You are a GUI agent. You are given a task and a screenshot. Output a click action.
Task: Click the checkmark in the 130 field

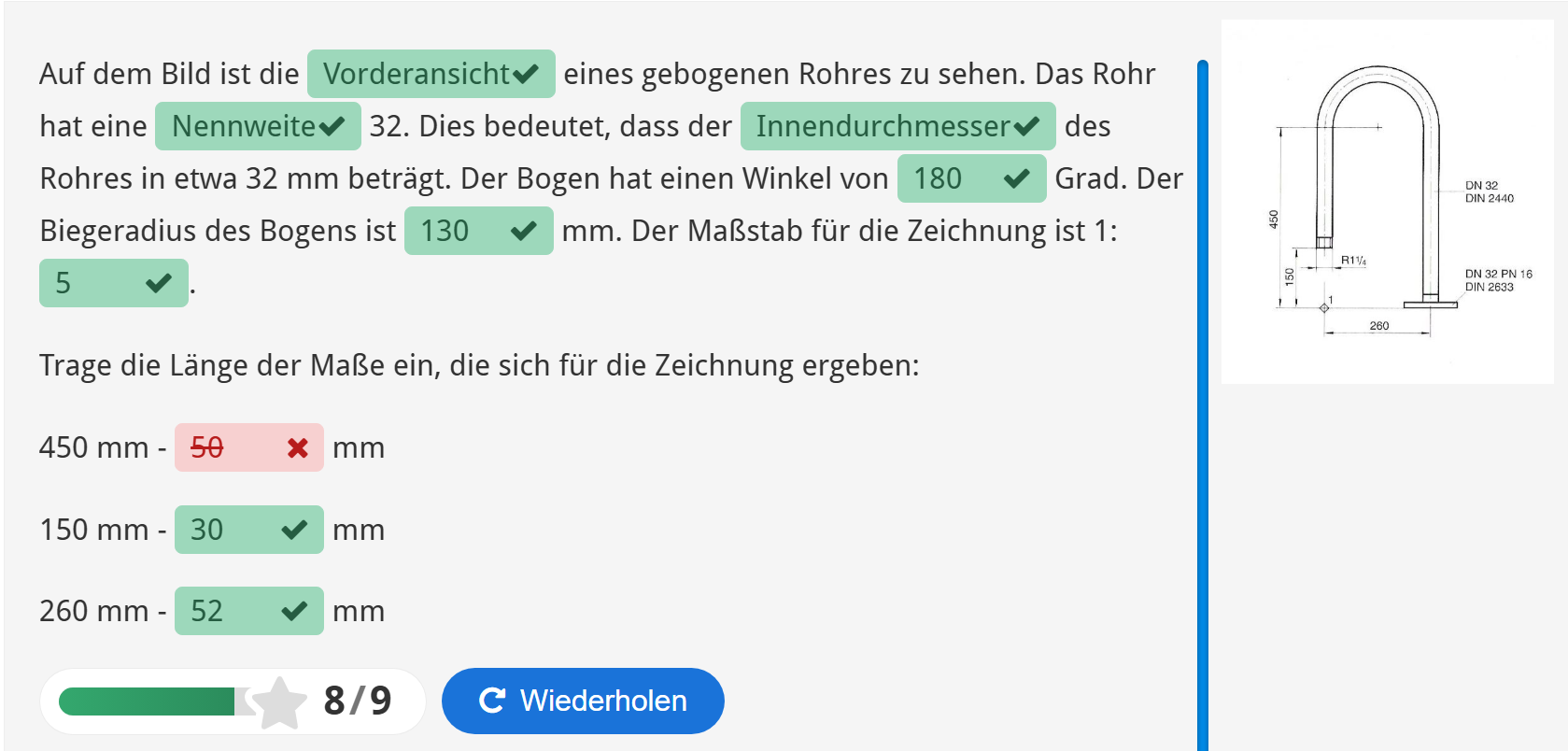point(524,231)
